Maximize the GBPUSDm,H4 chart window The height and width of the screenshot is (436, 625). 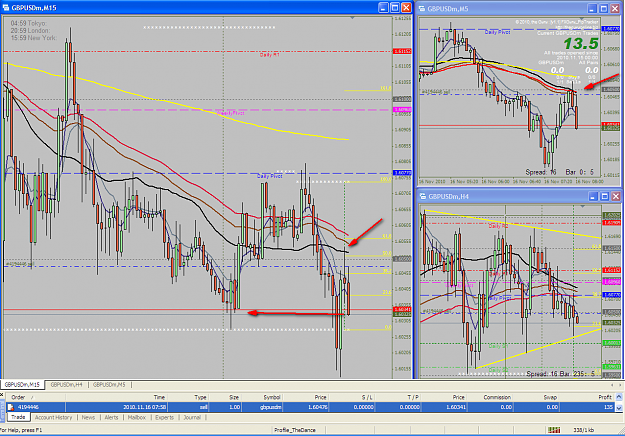point(604,196)
